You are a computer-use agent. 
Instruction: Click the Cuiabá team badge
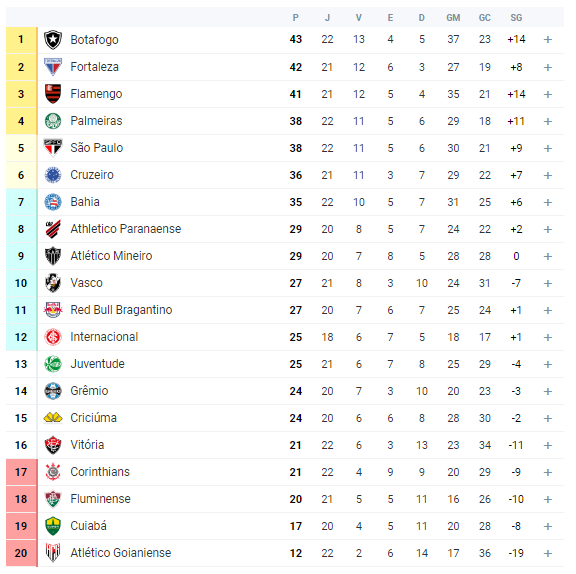tap(53, 526)
